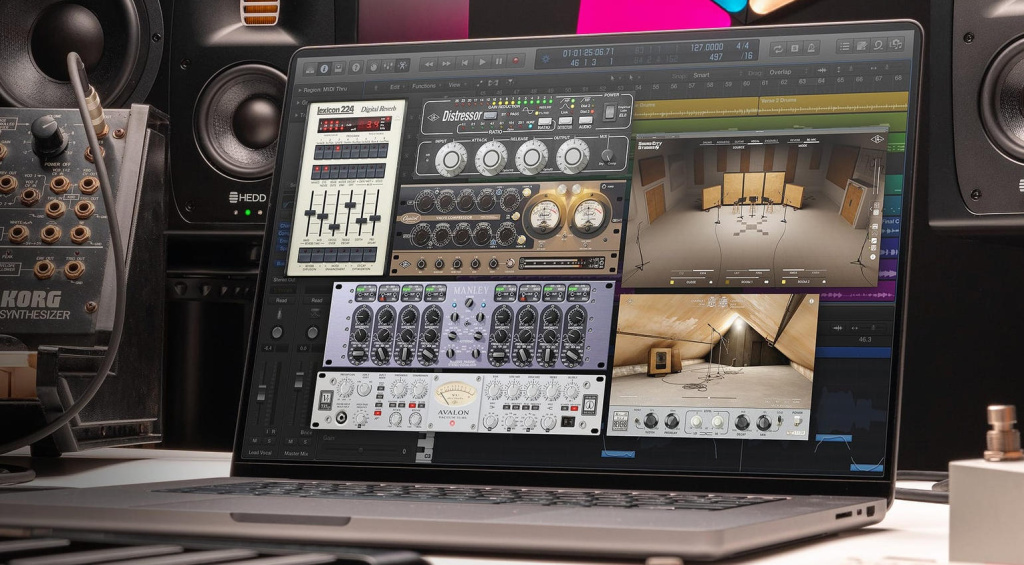This screenshot has width=1024, height=565.
Task: Toggle Power switch on attic room plugin
Action: tap(798, 421)
